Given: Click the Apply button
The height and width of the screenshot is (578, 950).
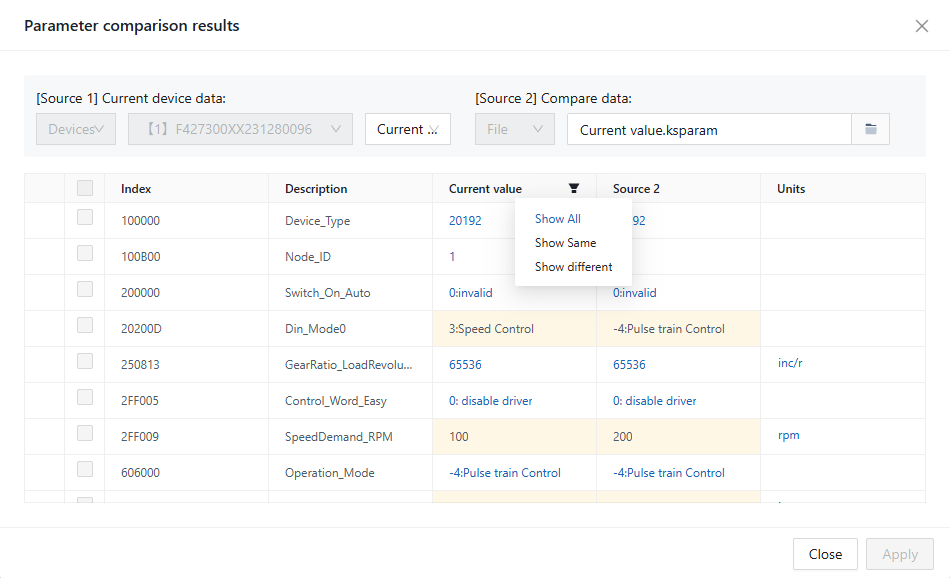Looking at the screenshot, I should [x=899, y=554].
